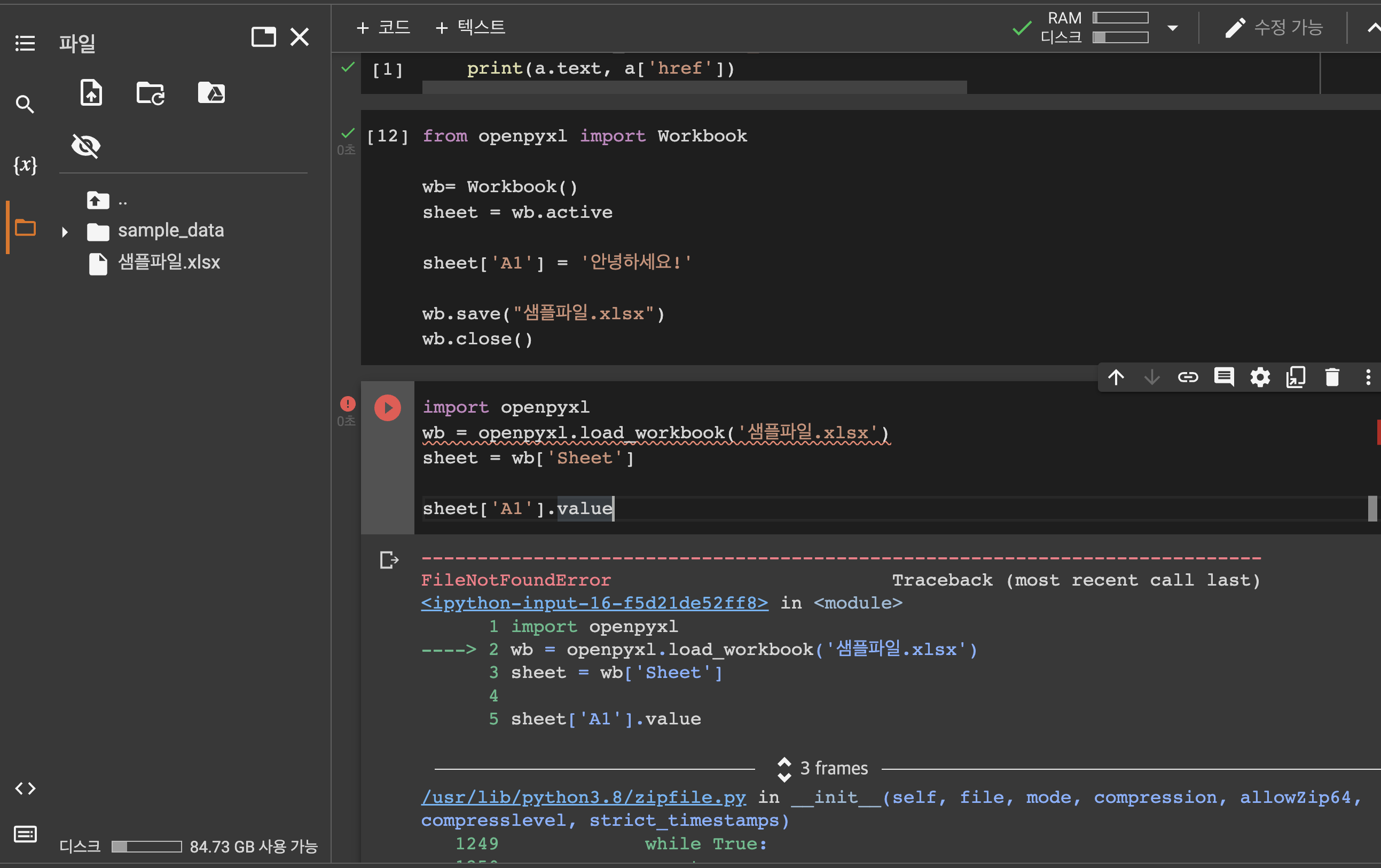The image size is (1381, 868).
Task: Move the cell up
Action: 1116,377
